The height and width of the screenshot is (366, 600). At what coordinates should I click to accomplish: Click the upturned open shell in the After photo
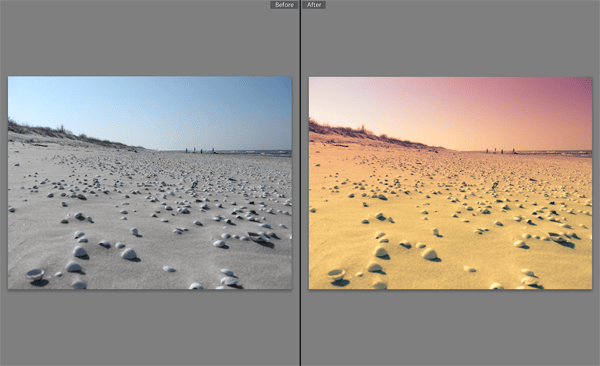336,274
